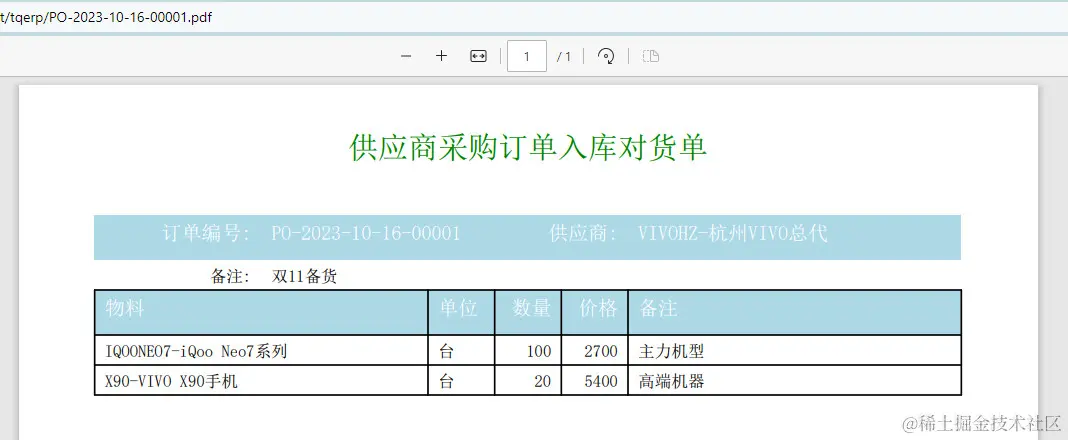Select remark cell 高端机器

(x=794, y=381)
